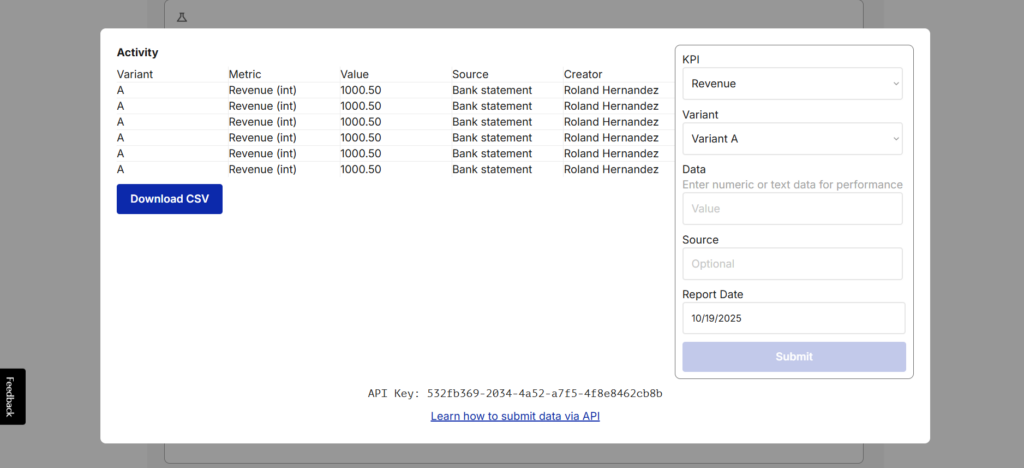Select the first row in the Activity table
Image resolution: width=1024 pixels, height=468 pixels.
click(x=388, y=90)
